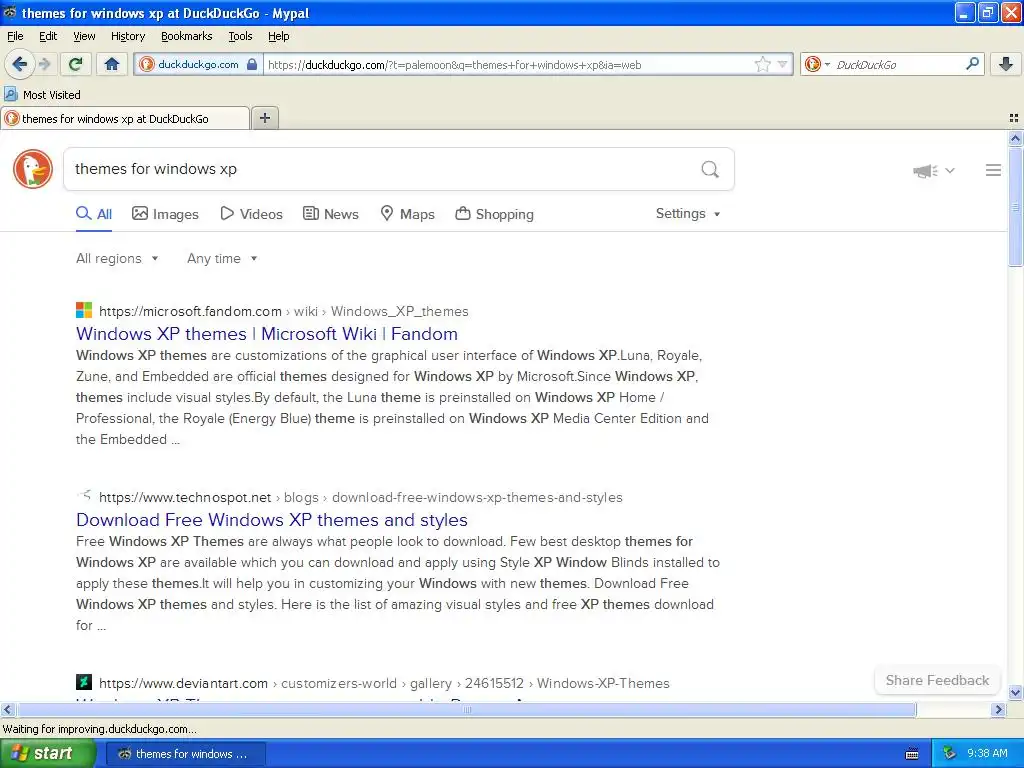
Task: Click the vertical scrollbar down arrow
Action: 1015,692
